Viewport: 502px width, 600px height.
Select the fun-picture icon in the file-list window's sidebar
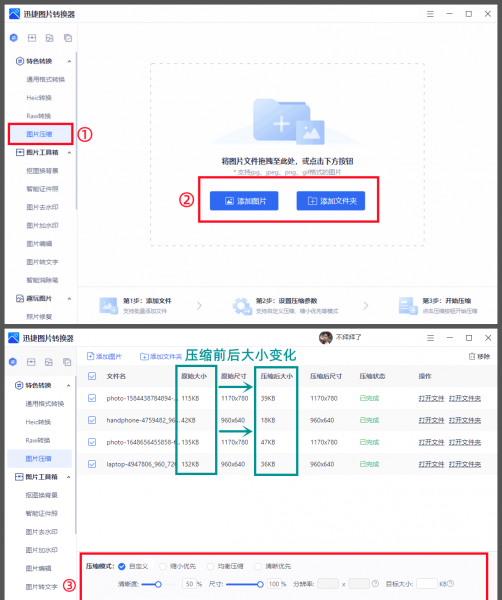click(49, 362)
